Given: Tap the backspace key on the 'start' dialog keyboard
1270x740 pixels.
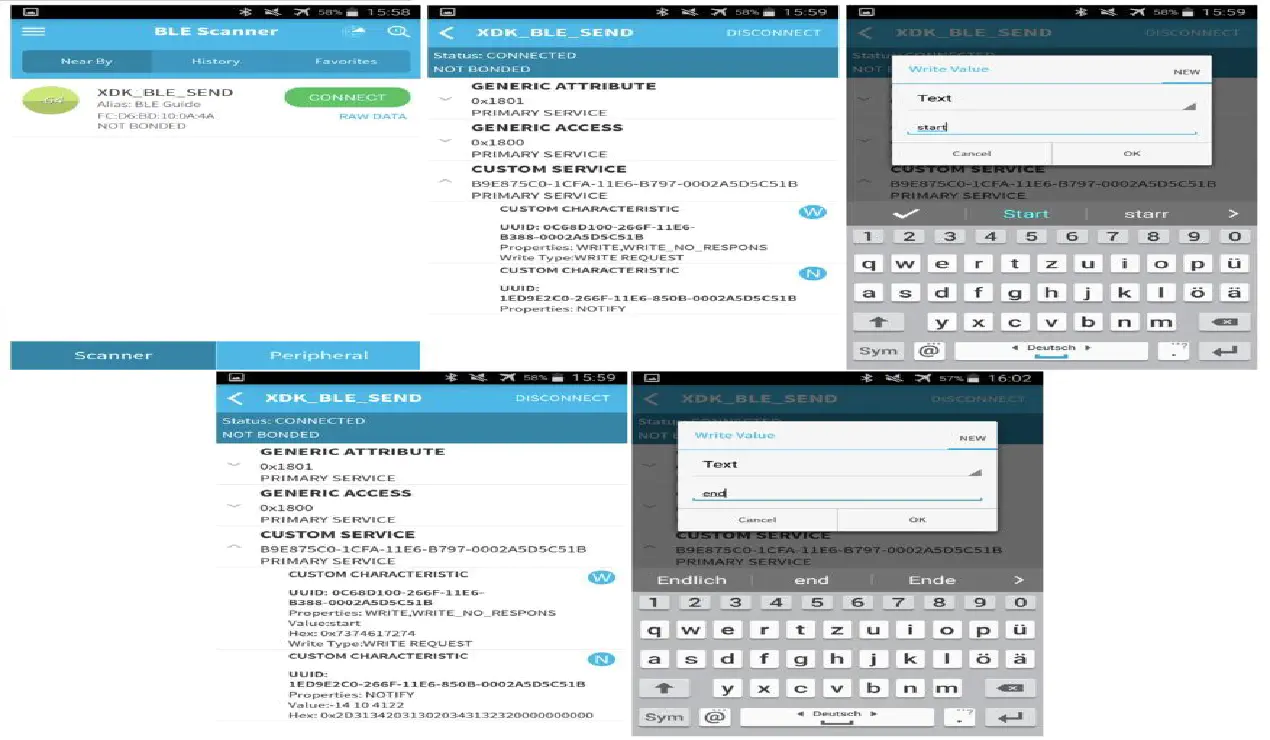Looking at the screenshot, I should (1224, 322).
